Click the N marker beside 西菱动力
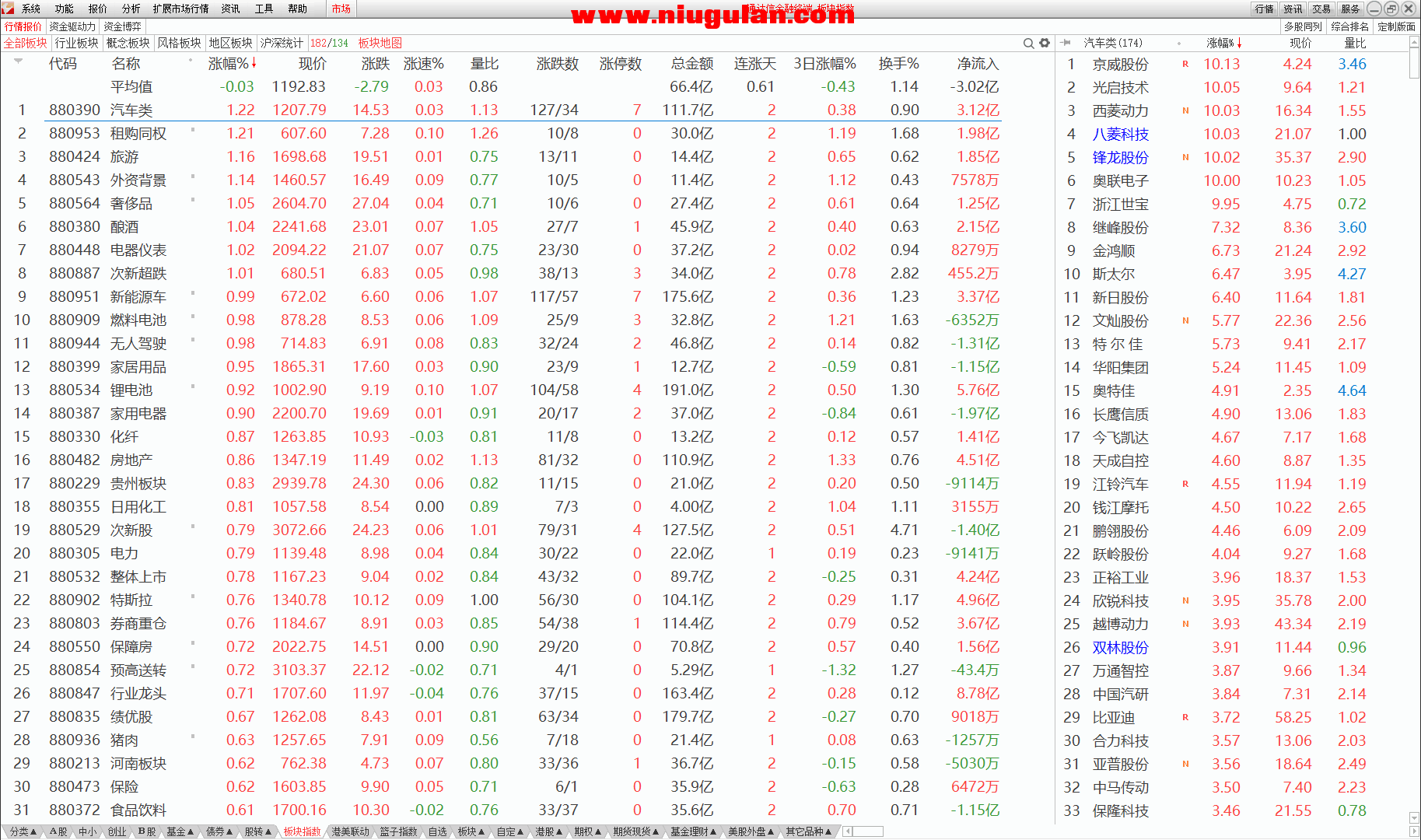The width and height of the screenshot is (1421, 840). click(1185, 110)
